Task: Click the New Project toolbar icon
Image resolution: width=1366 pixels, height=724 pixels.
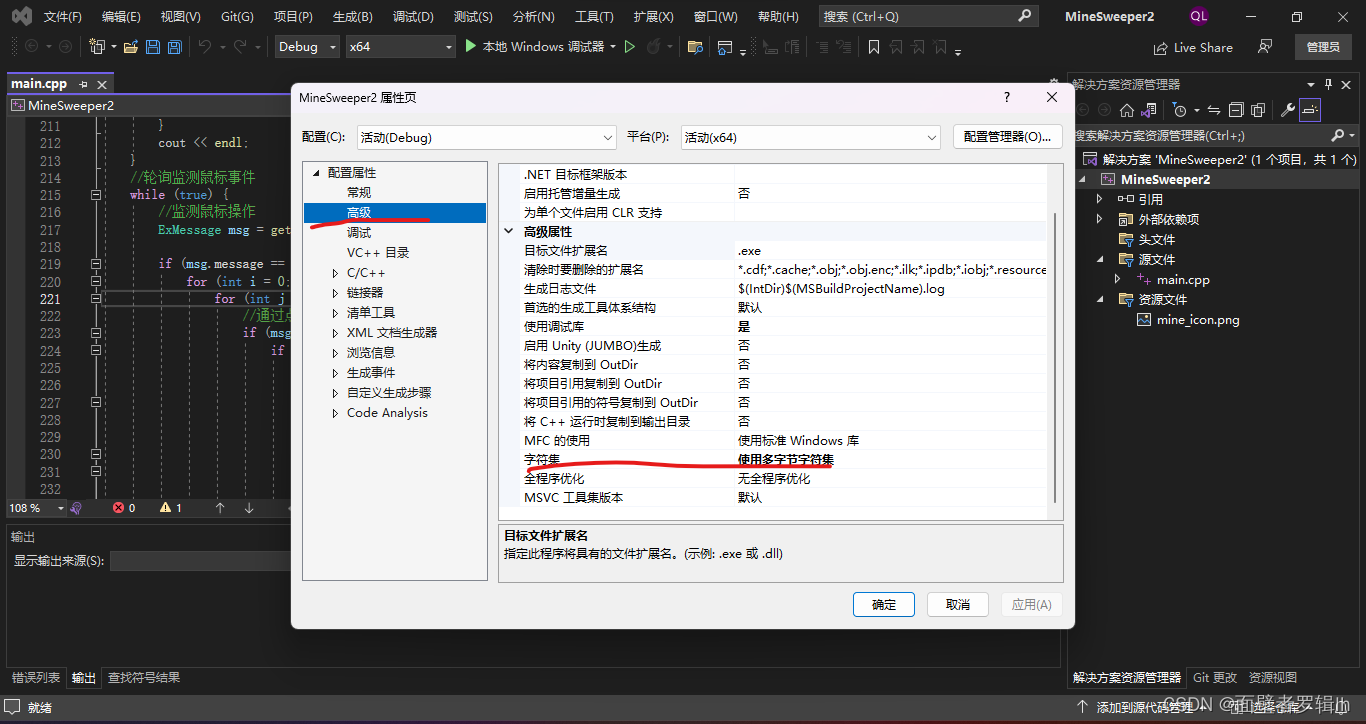Action: (x=96, y=47)
